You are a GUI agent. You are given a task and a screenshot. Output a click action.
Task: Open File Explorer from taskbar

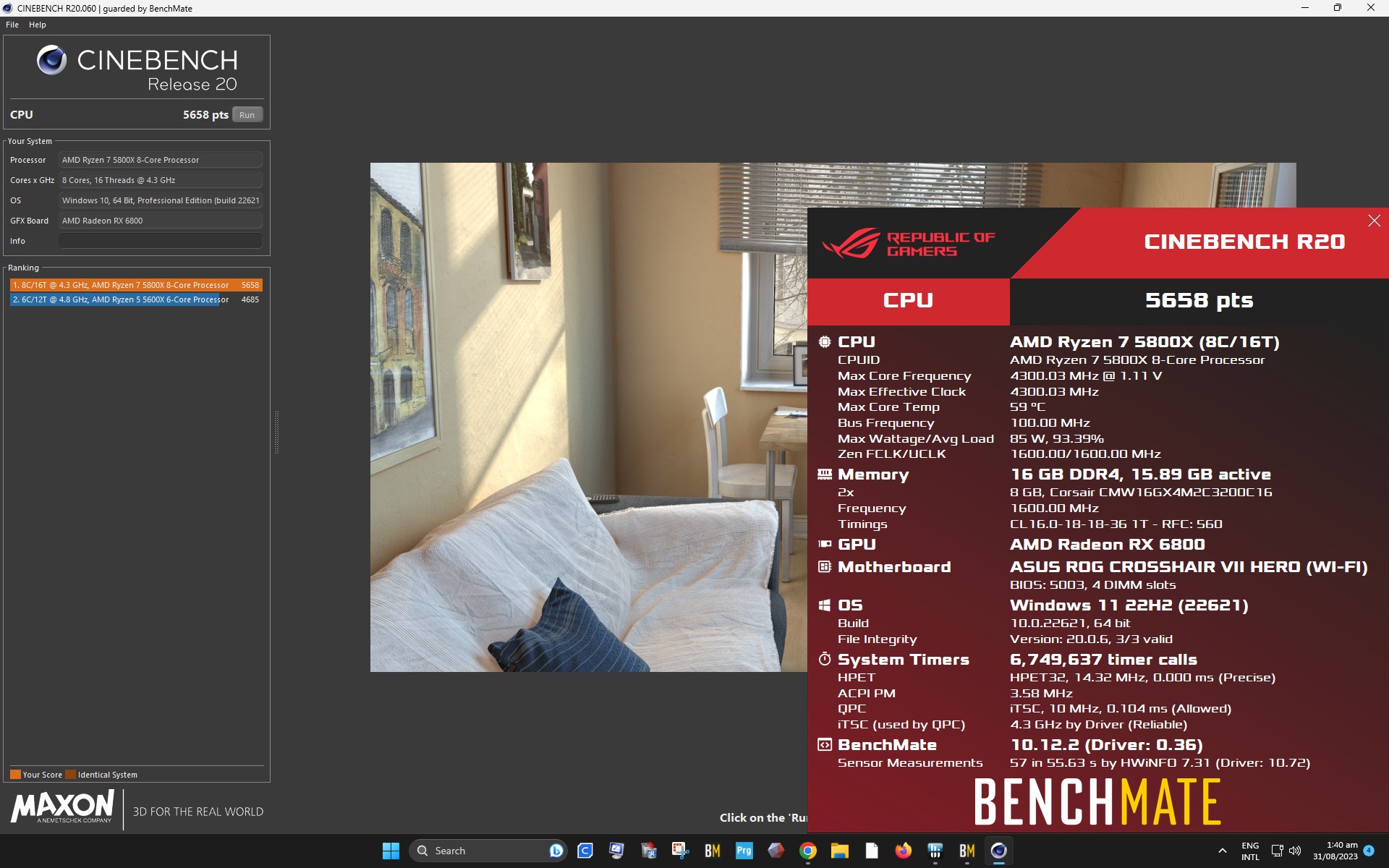coord(839,851)
